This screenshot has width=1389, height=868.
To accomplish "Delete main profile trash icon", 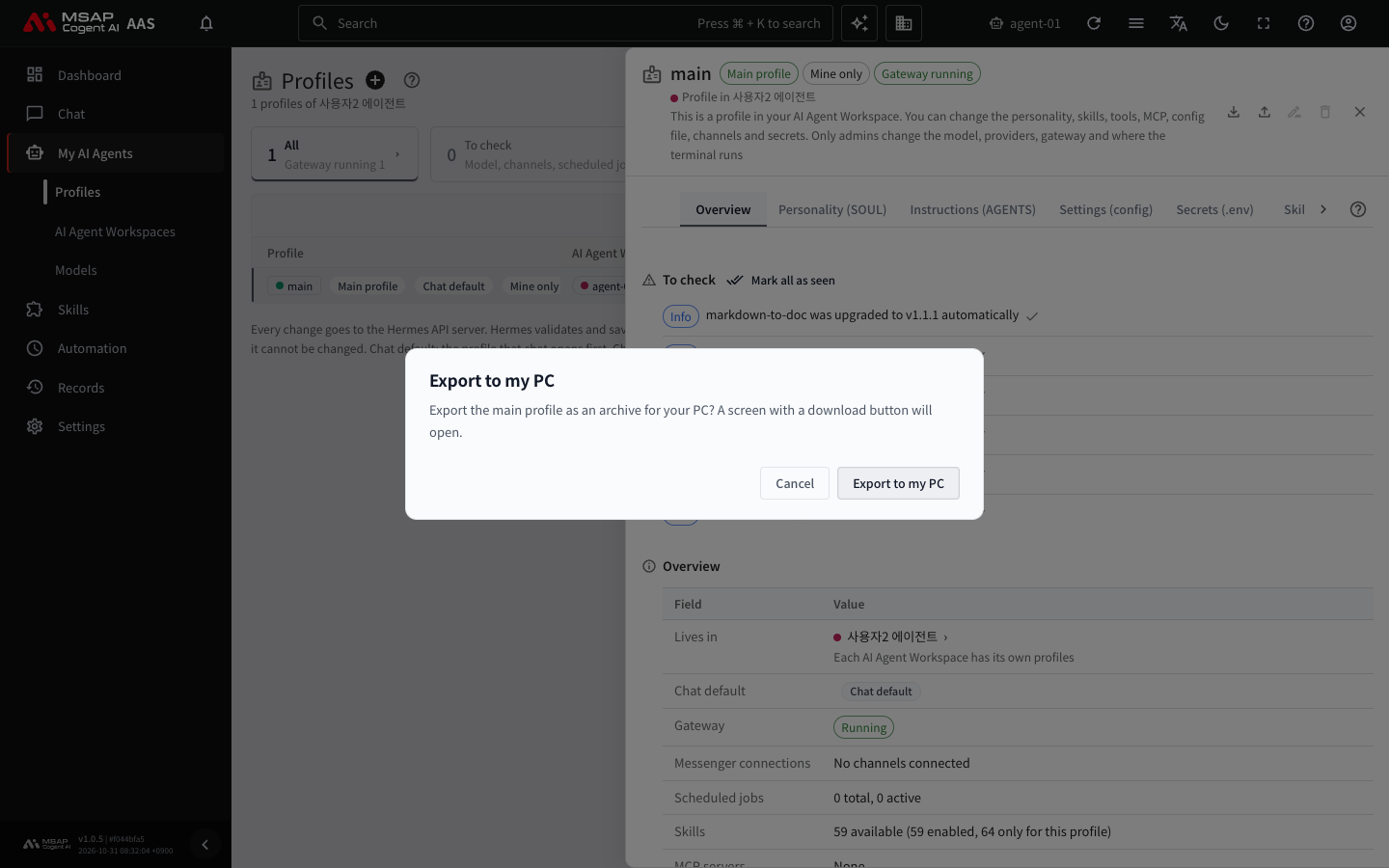I will tap(1325, 112).
